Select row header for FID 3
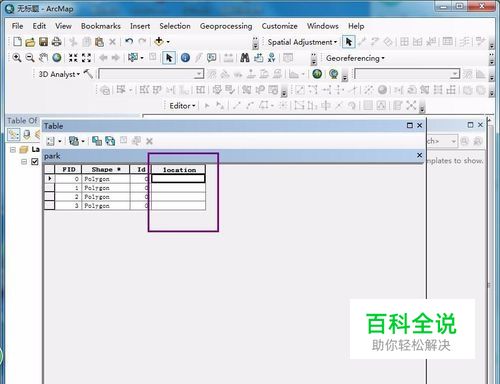This screenshot has width=500, height=384. tap(49, 206)
